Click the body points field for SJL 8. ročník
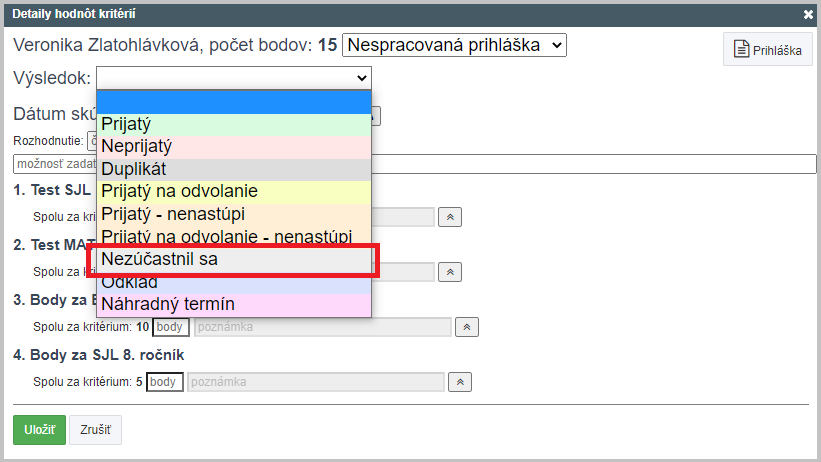 (x=164, y=382)
